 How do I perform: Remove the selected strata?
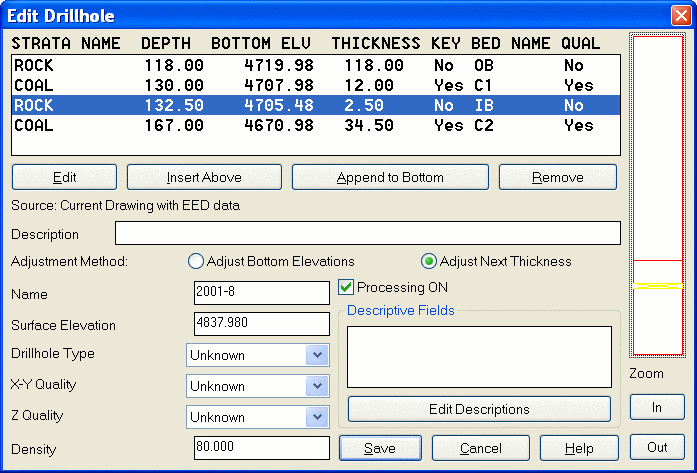click(557, 177)
